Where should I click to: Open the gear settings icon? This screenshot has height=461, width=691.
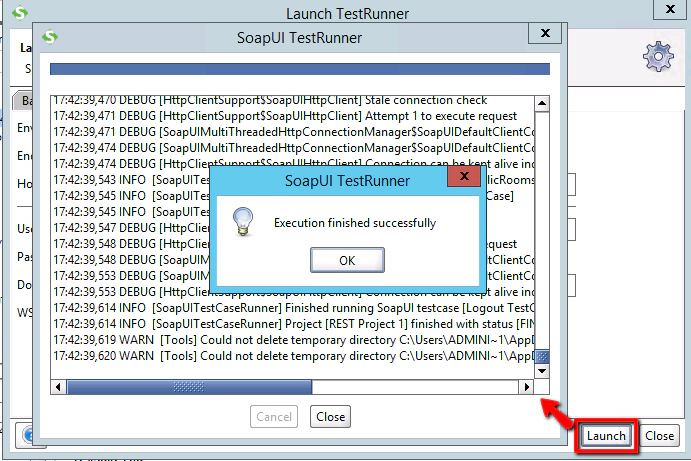point(658,56)
